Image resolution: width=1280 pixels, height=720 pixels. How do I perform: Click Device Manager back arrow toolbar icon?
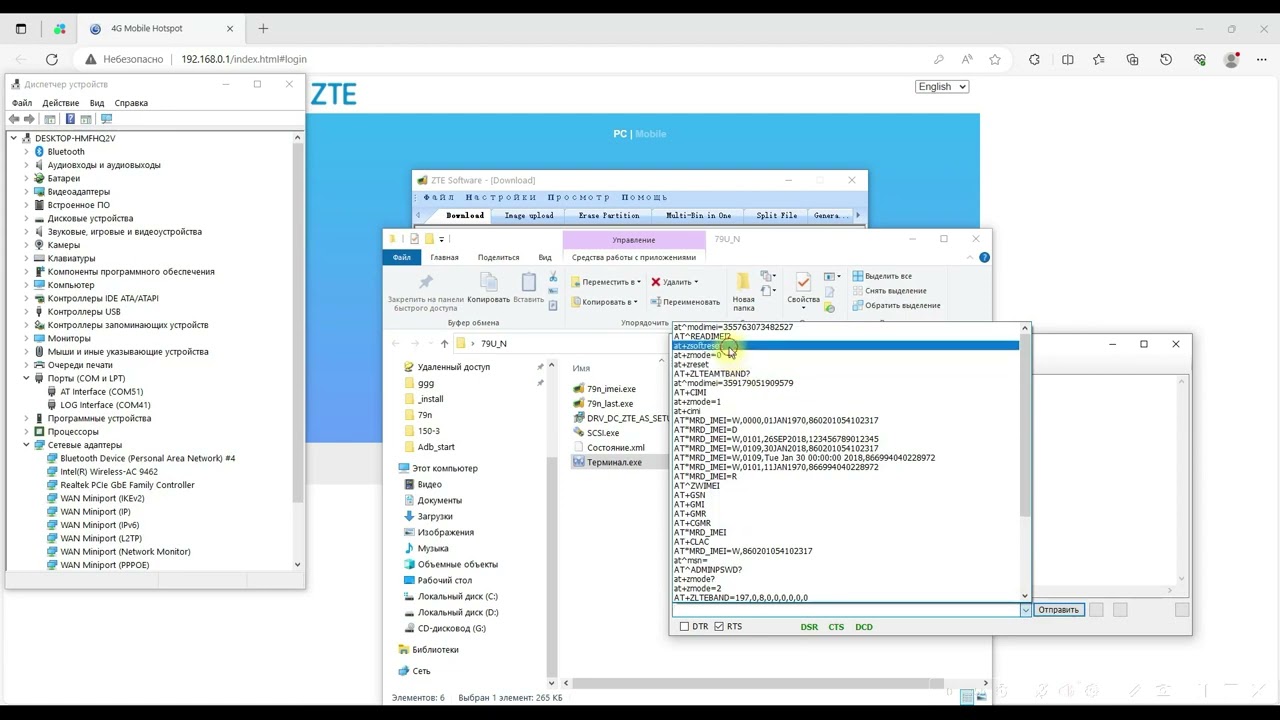(x=14, y=119)
